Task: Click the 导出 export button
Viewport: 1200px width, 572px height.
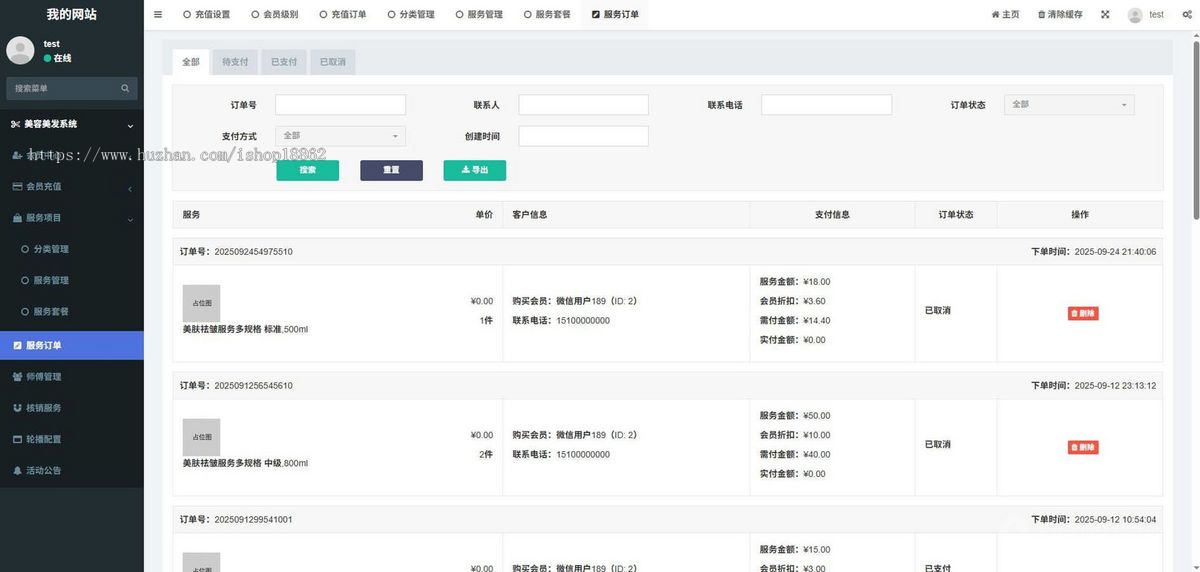Action: [x=475, y=170]
